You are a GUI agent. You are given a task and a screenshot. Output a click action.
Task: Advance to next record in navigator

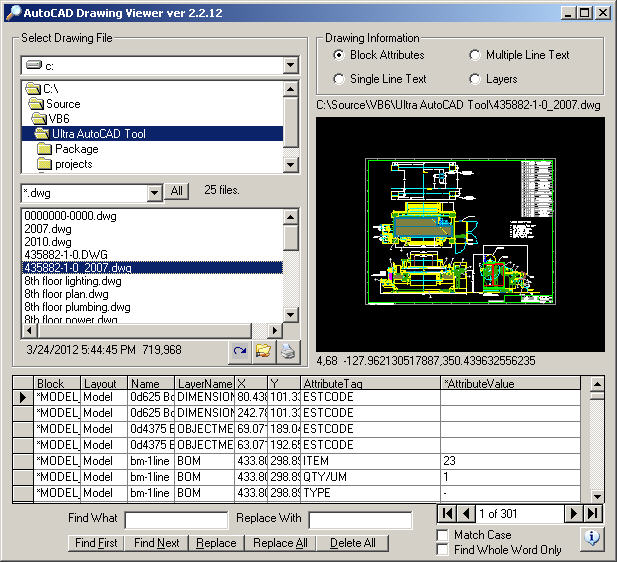[574, 513]
